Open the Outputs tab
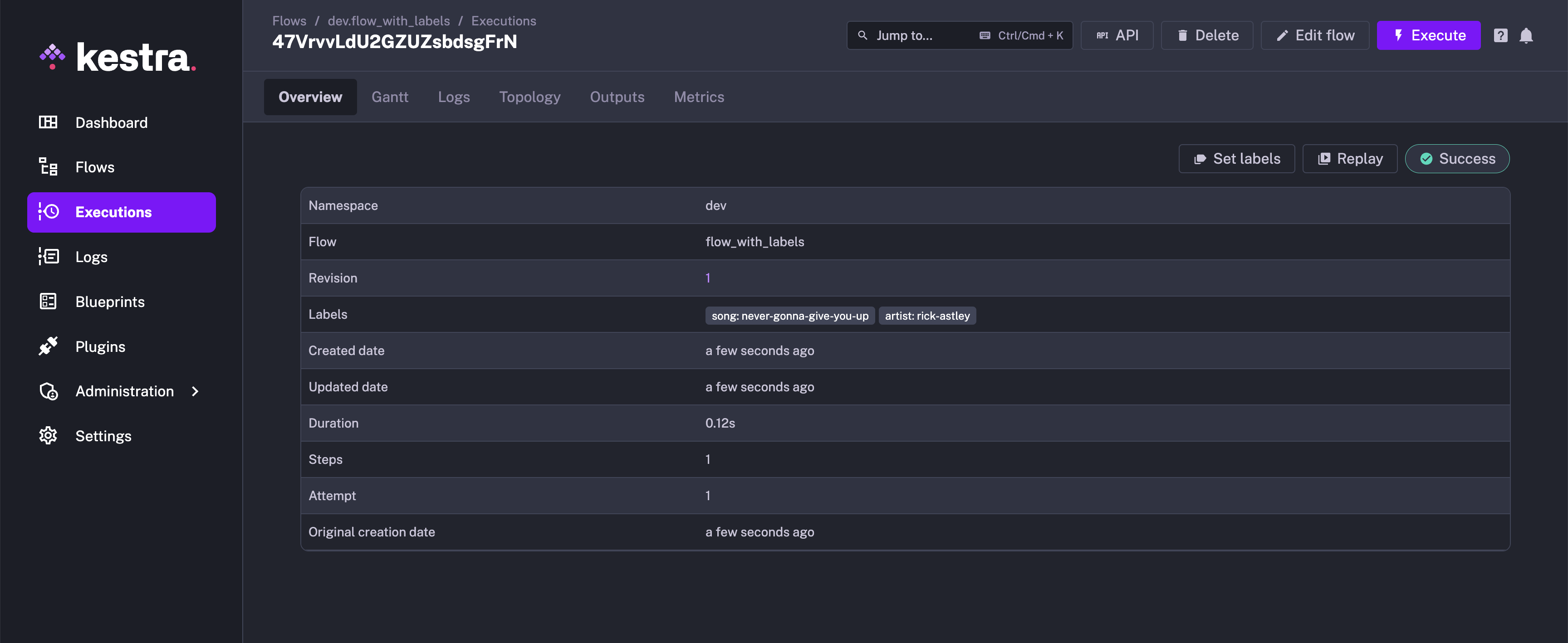 tap(617, 97)
